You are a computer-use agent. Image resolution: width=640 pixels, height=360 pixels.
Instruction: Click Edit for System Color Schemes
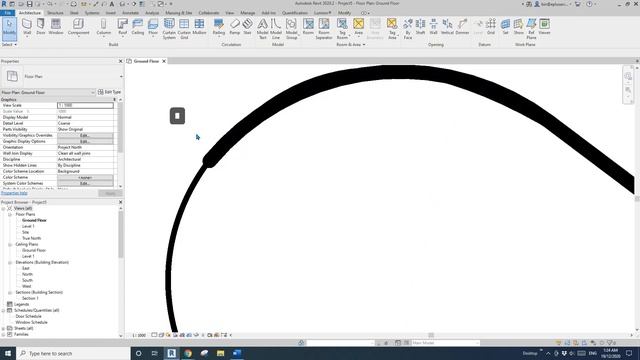tap(85, 183)
